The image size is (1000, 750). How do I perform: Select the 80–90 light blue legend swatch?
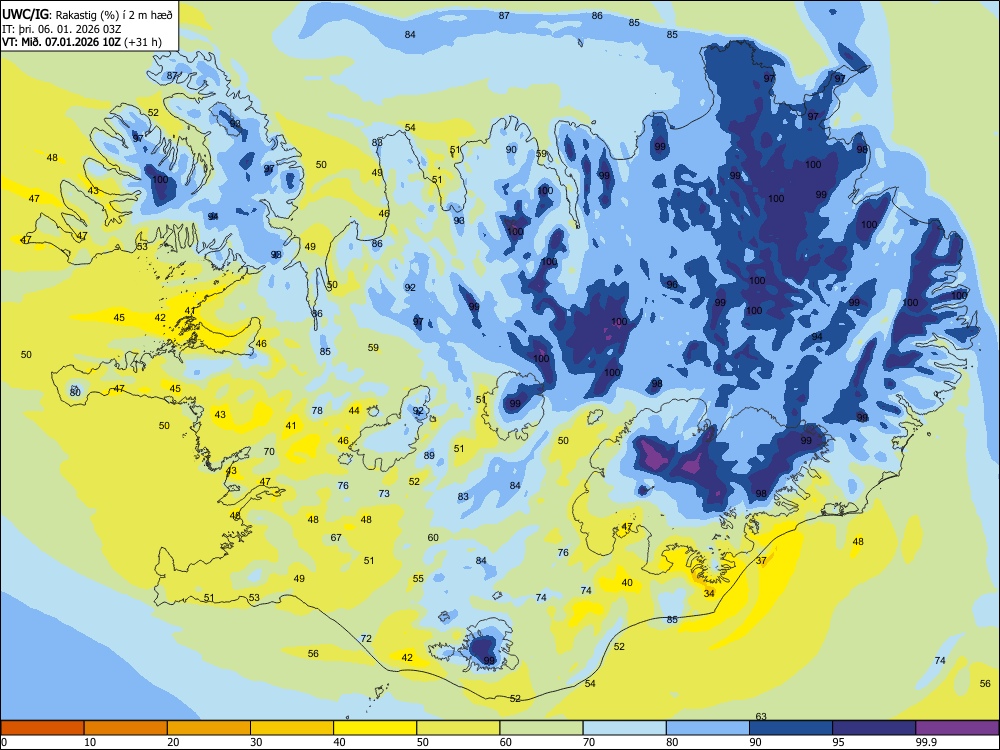pyautogui.click(x=708, y=728)
